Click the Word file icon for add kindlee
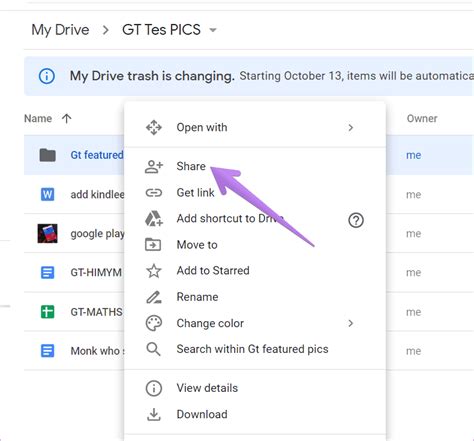 (x=47, y=194)
